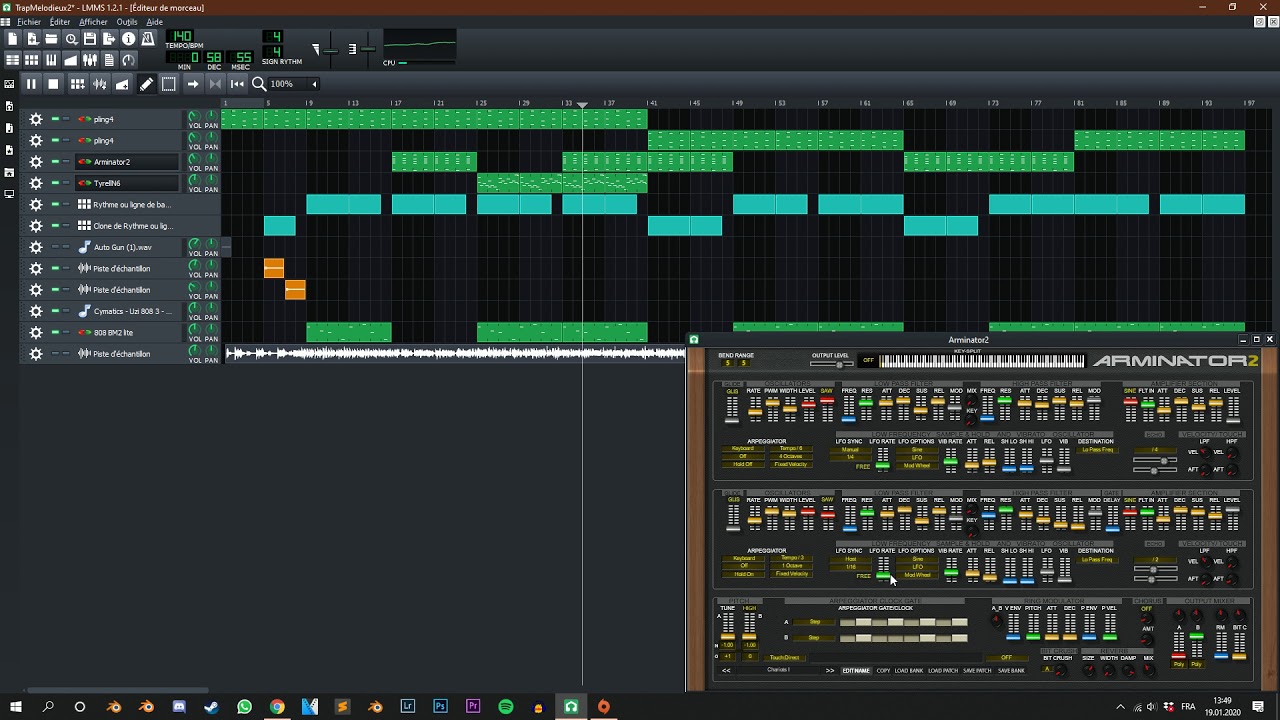Screen dimensions: 1280x720
Task: Create a new project with toolbar icon
Action: point(13,39)
